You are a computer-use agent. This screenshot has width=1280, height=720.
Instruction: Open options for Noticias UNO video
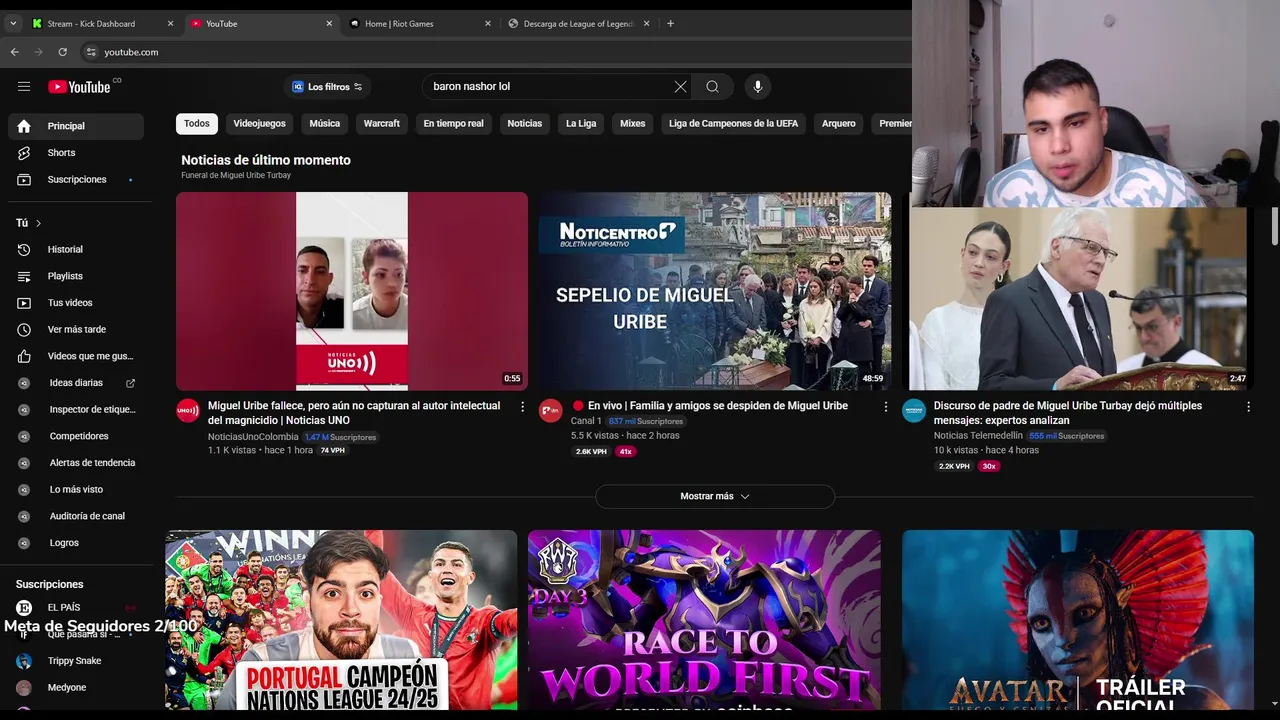click(522, 407)
